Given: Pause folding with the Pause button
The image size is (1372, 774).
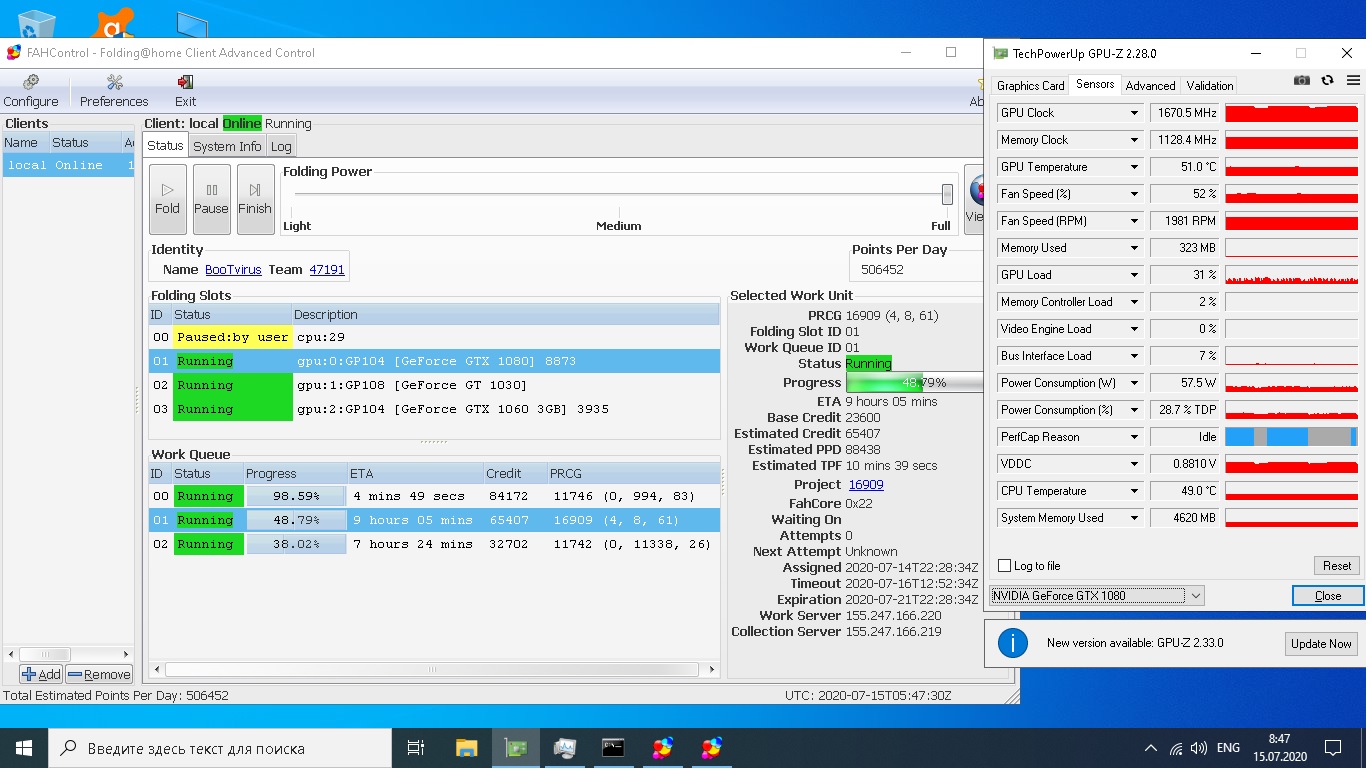Looking at the screenshot, I should pos(211,199).
